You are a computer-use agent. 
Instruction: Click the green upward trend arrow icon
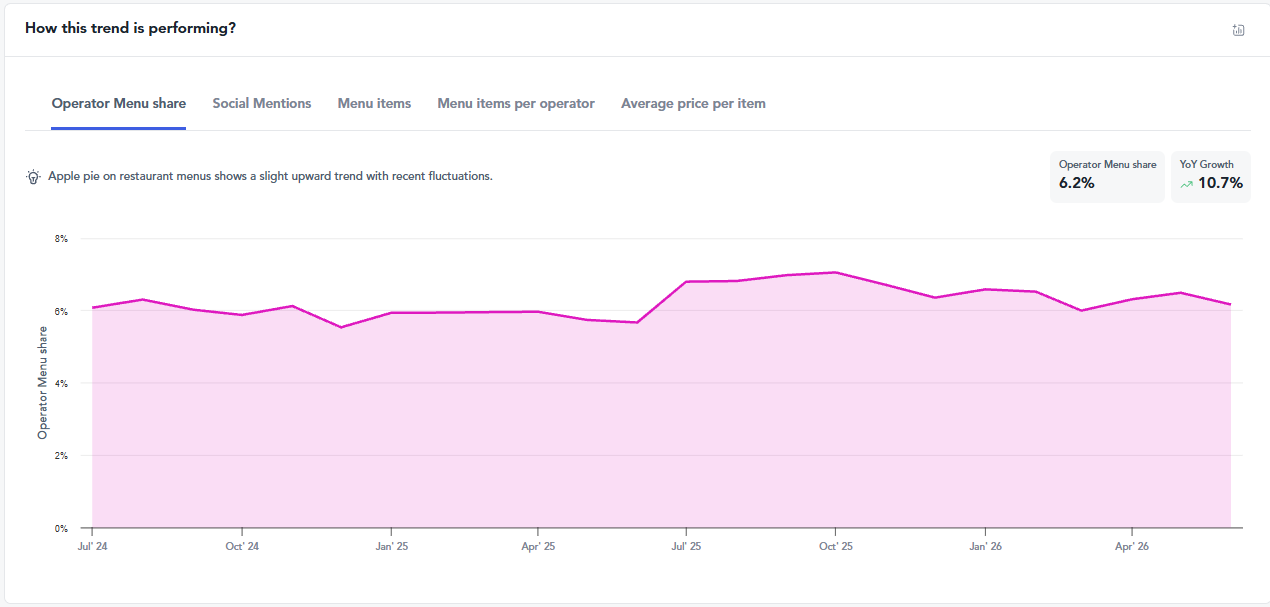[1186, 184]
